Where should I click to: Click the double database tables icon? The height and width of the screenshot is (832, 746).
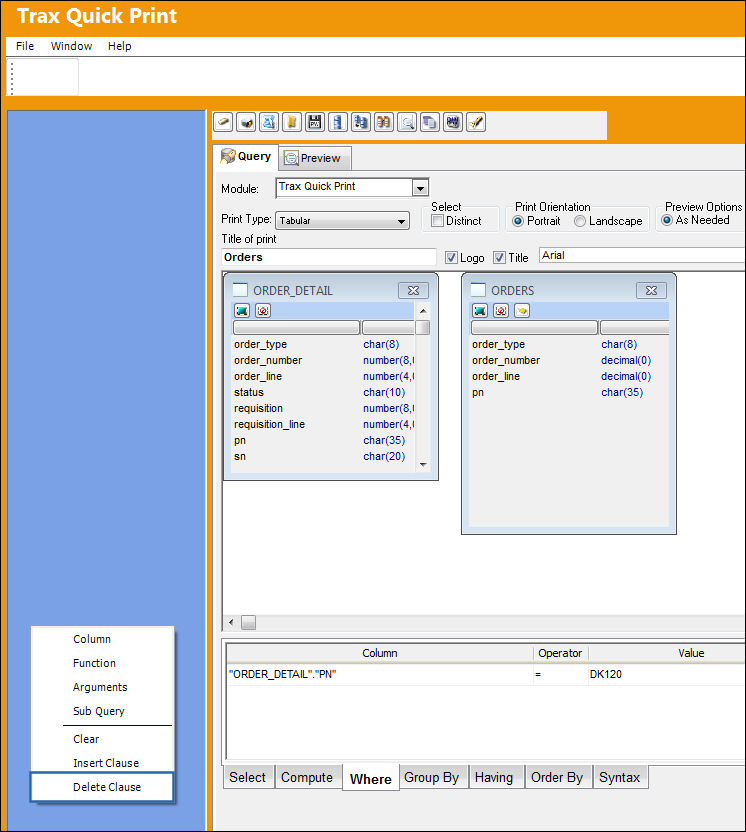pos(361,123)
